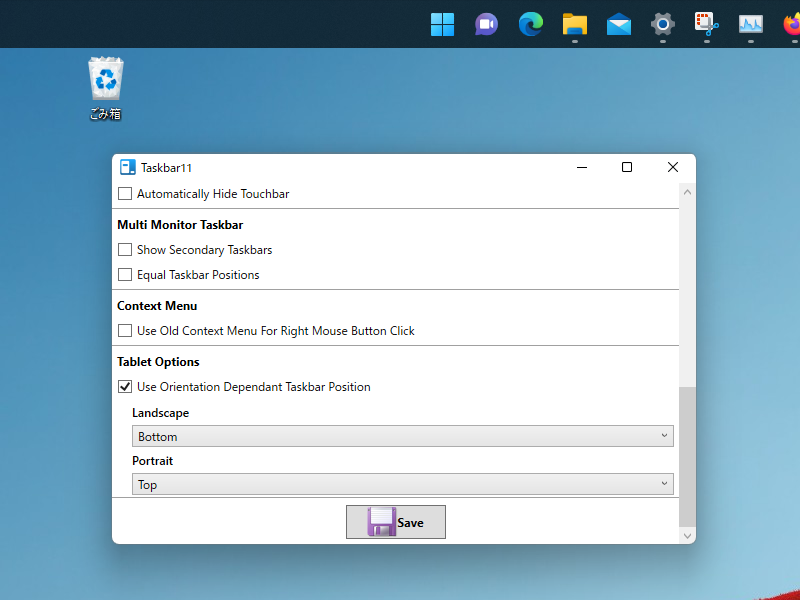Click the Portrait label
Viewport: 800px width, 600px height.
(x=153, y=461)
